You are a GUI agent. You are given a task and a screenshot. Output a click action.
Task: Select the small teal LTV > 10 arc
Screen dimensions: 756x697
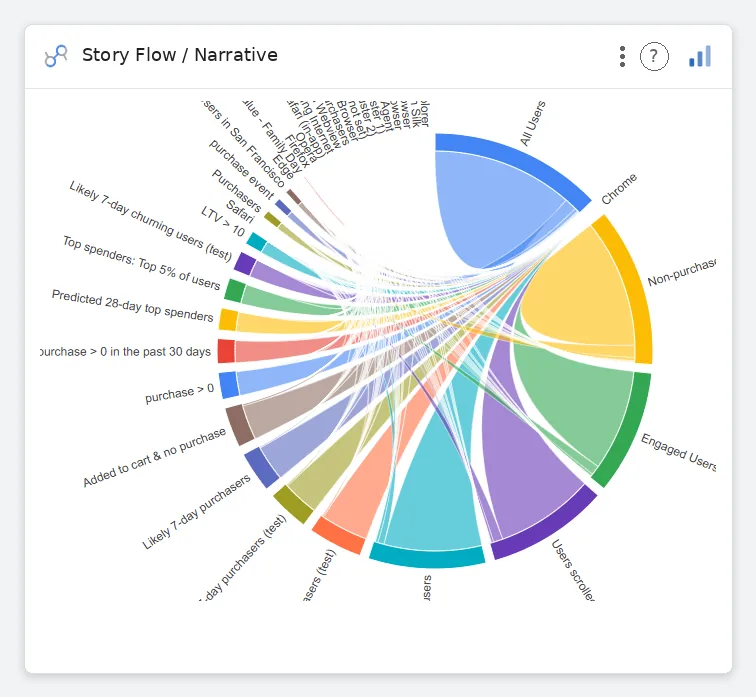[x=256, y=241]
